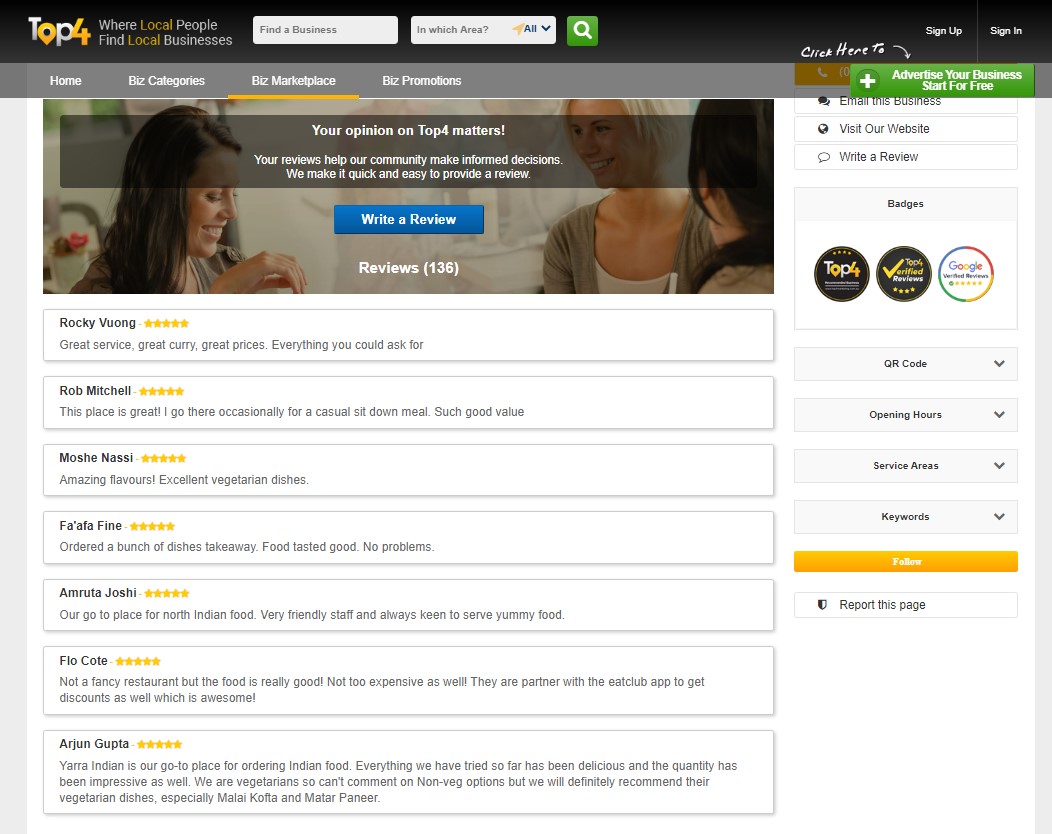
Task: Click the Find a Business search field
Action: coord(325,30)
